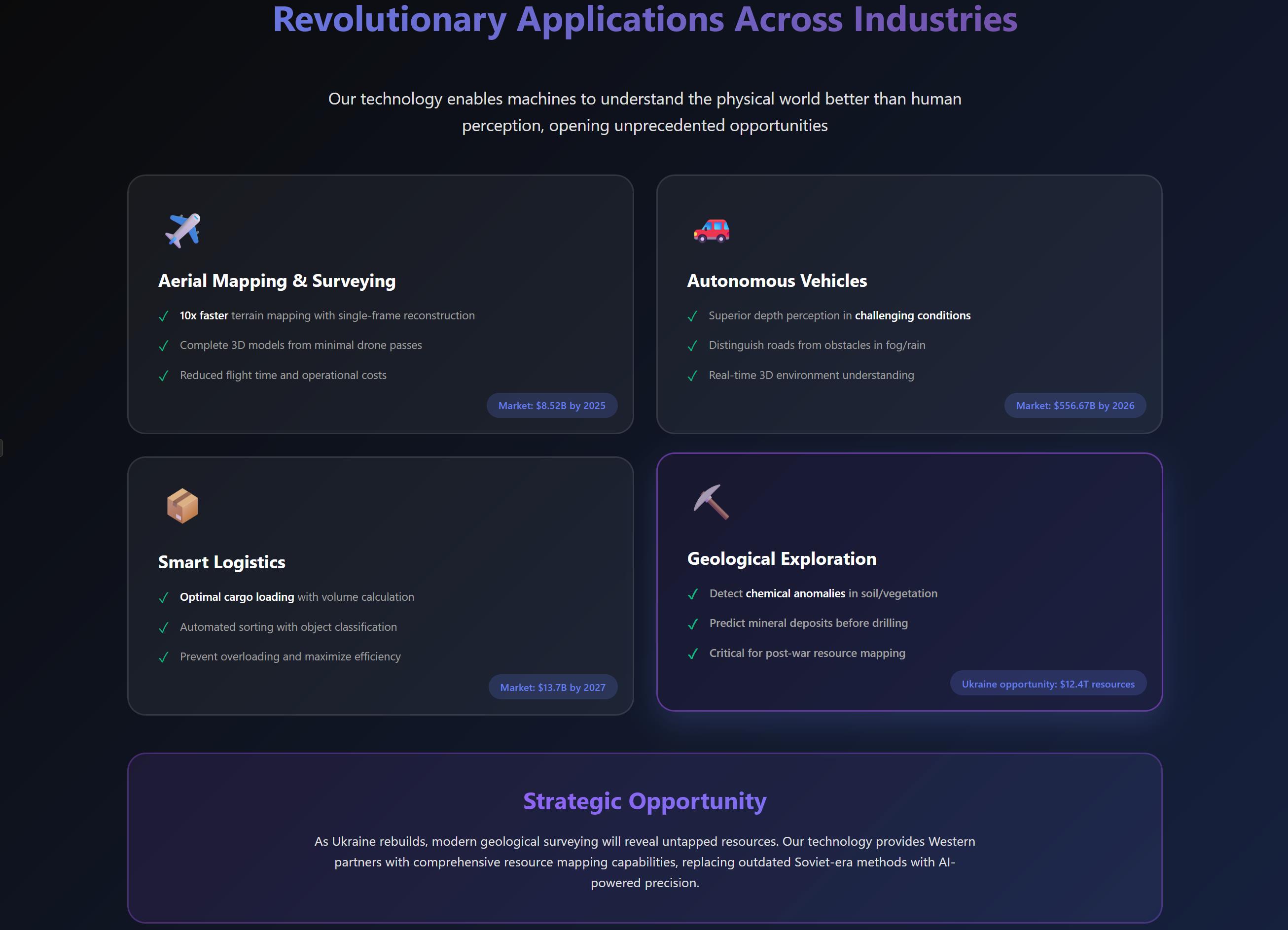
Task: Click the pickaxe icon in Geological Exploration
Action: click(x=711, y=502)
